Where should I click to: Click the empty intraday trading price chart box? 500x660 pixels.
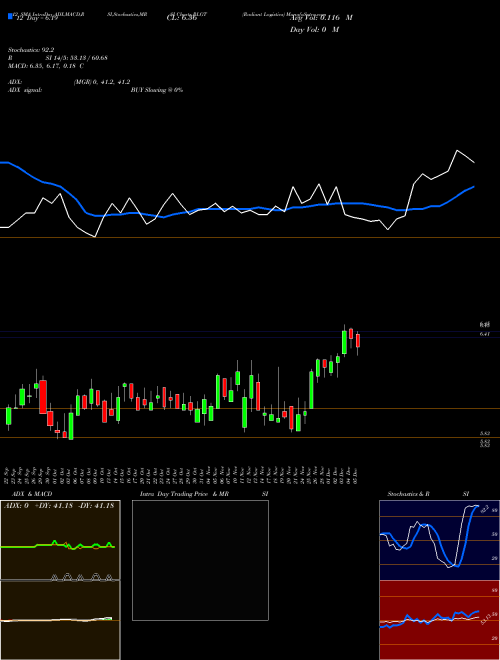200,560
